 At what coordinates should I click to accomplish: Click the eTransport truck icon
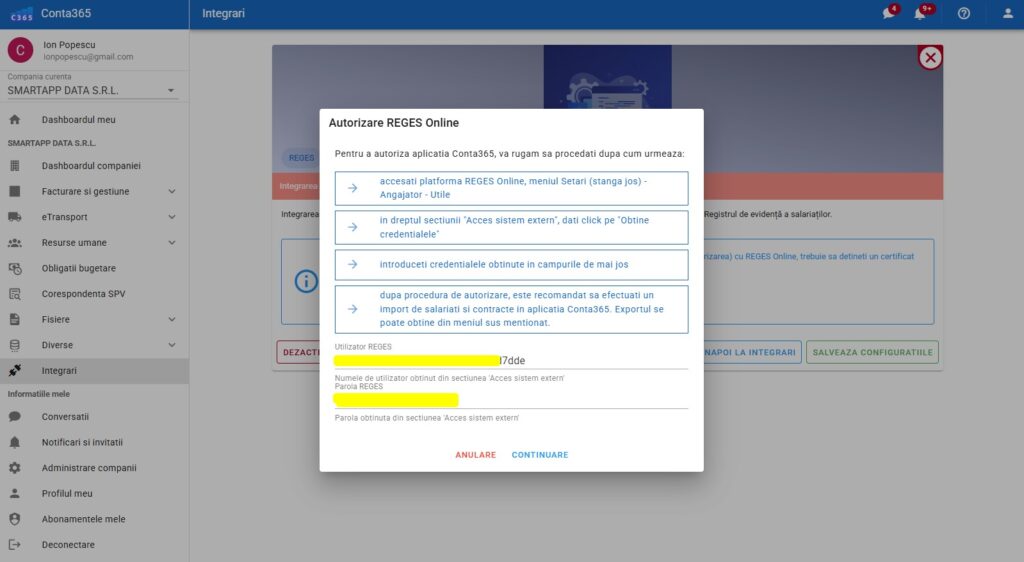pyautogui.click(x=14, y=217)
